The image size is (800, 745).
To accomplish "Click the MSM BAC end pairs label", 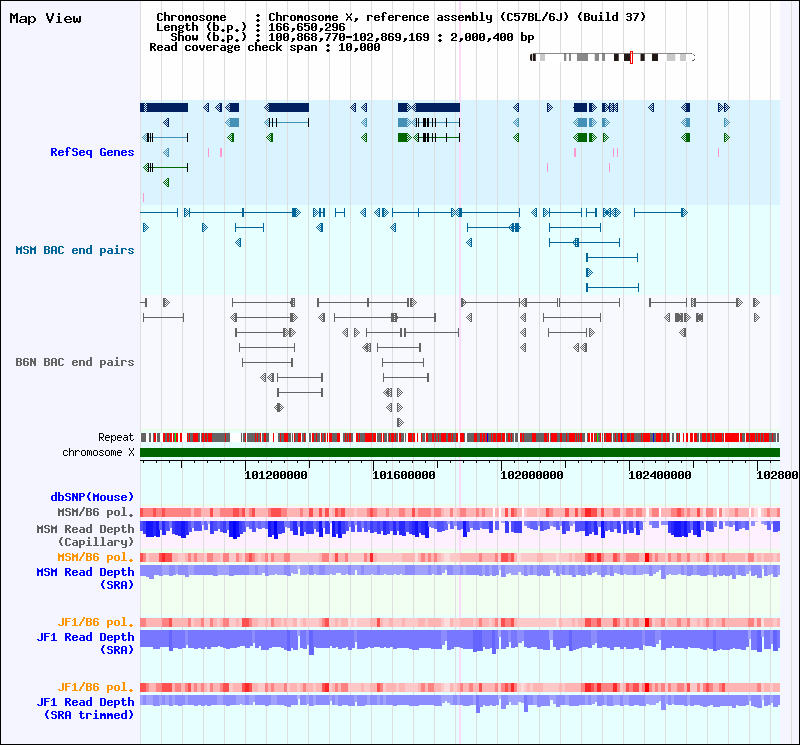I will 74,250.
